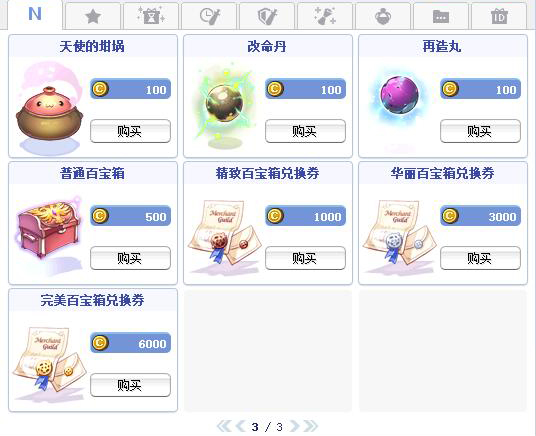Open the folder category tab

(x=441, y=16)
